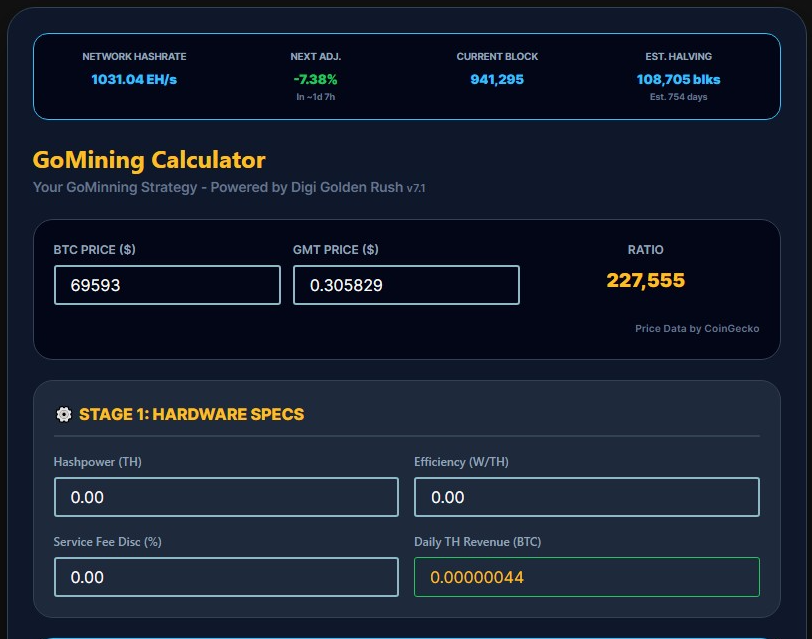Click the Daily TH Revenue field

[x=587, y=577]
